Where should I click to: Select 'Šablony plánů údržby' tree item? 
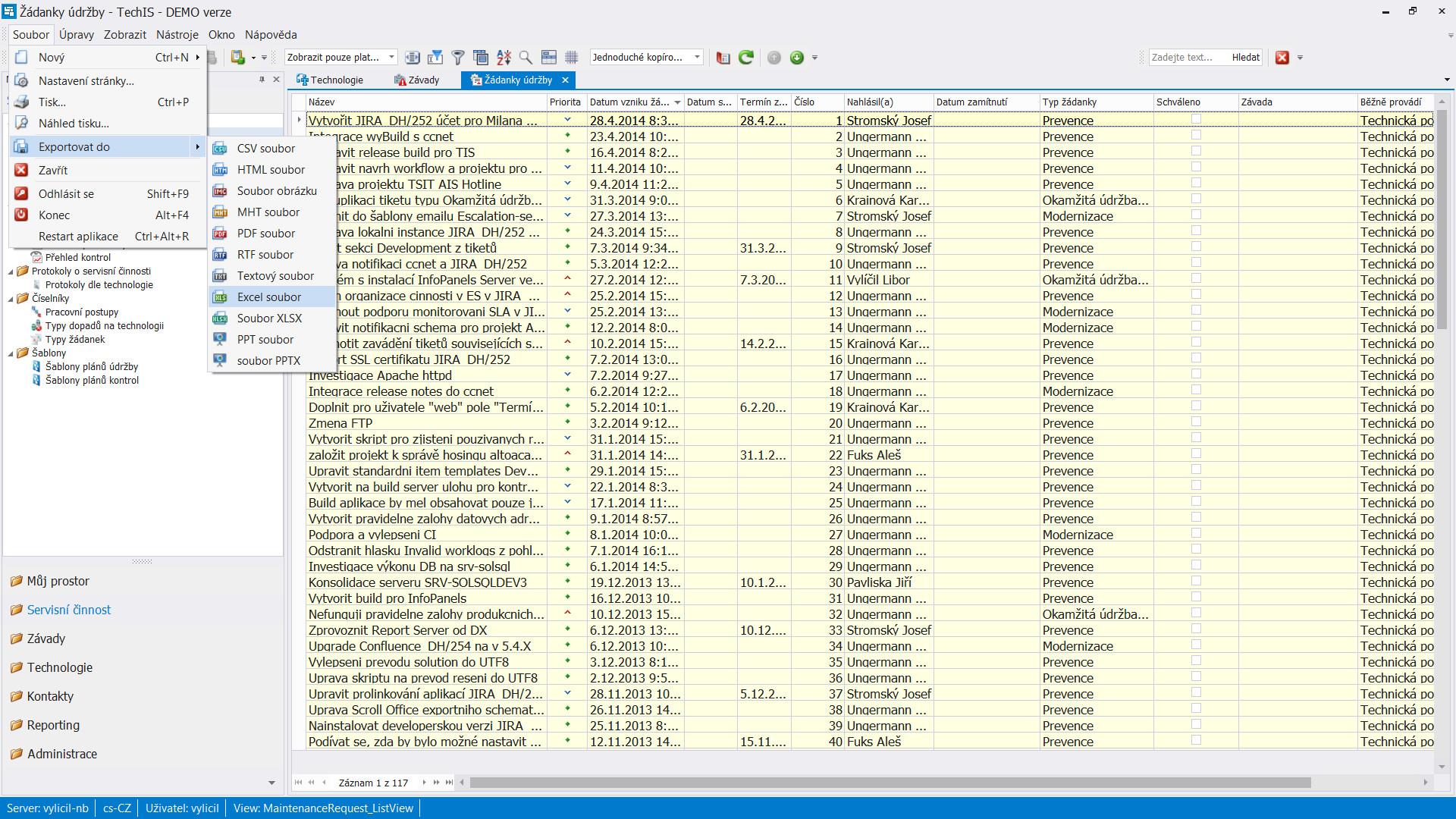[x=92, y=366]
